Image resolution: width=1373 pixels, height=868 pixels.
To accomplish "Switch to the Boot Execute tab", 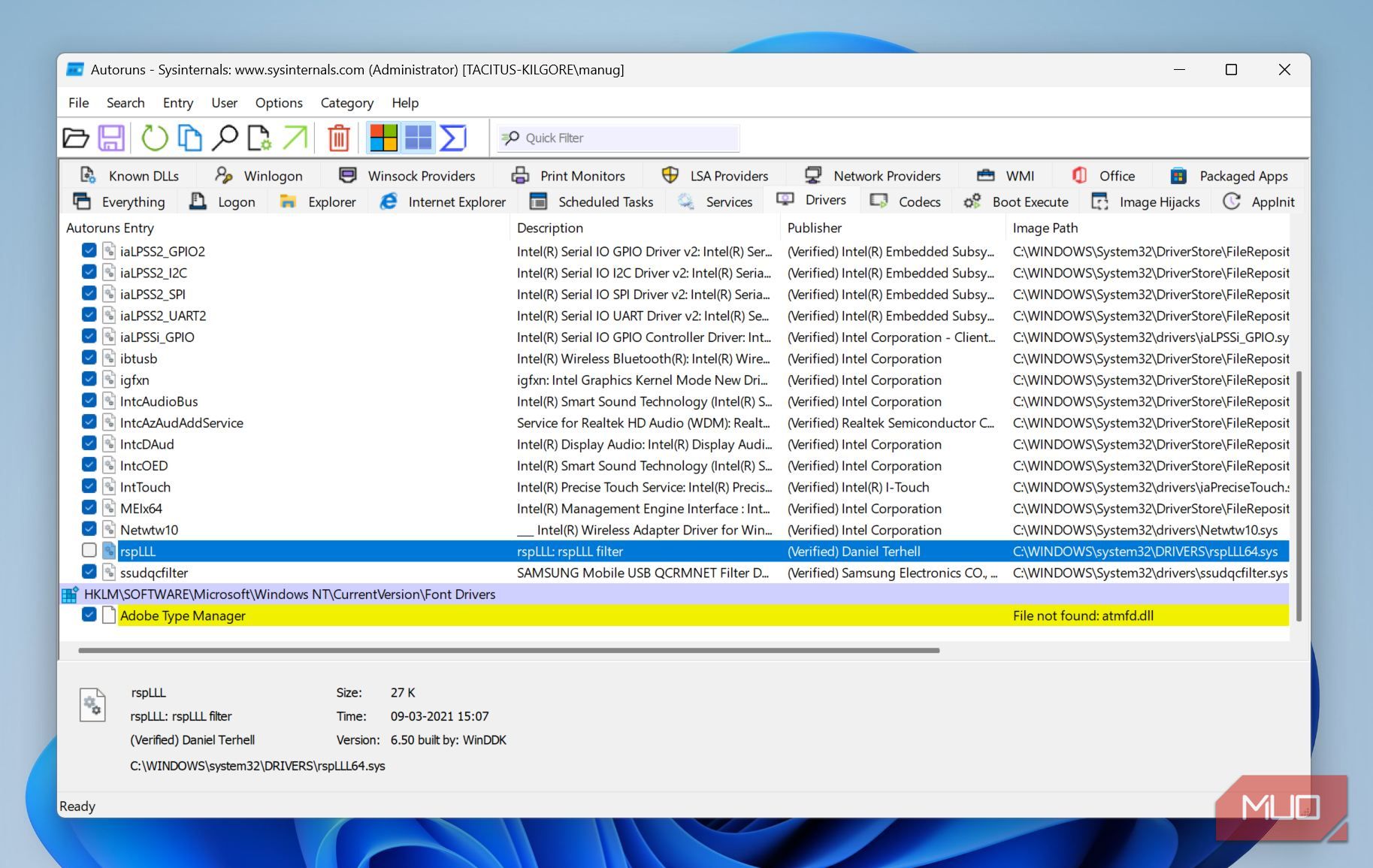I will click(x=1016, y=201).
